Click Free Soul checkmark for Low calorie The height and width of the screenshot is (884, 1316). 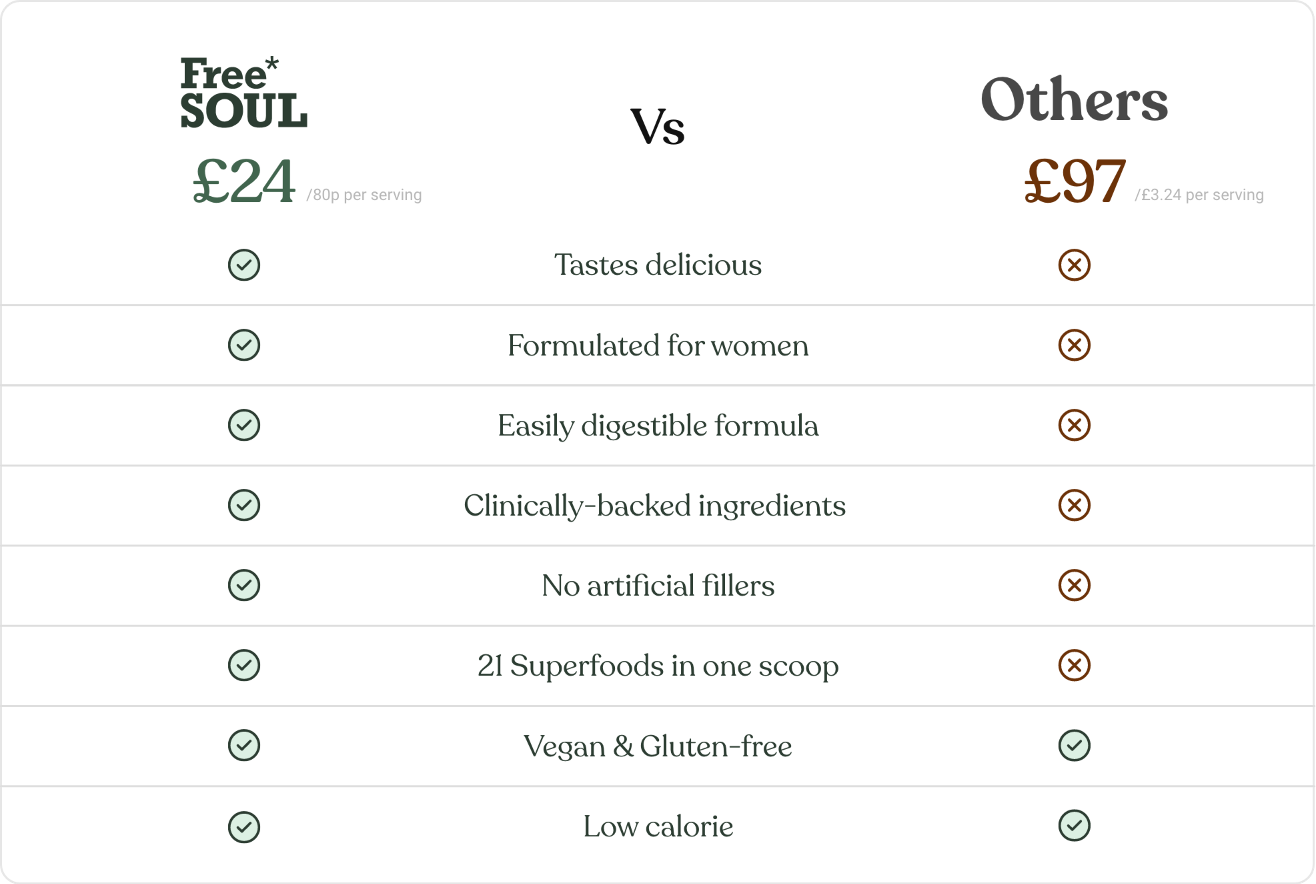[244, 825]
